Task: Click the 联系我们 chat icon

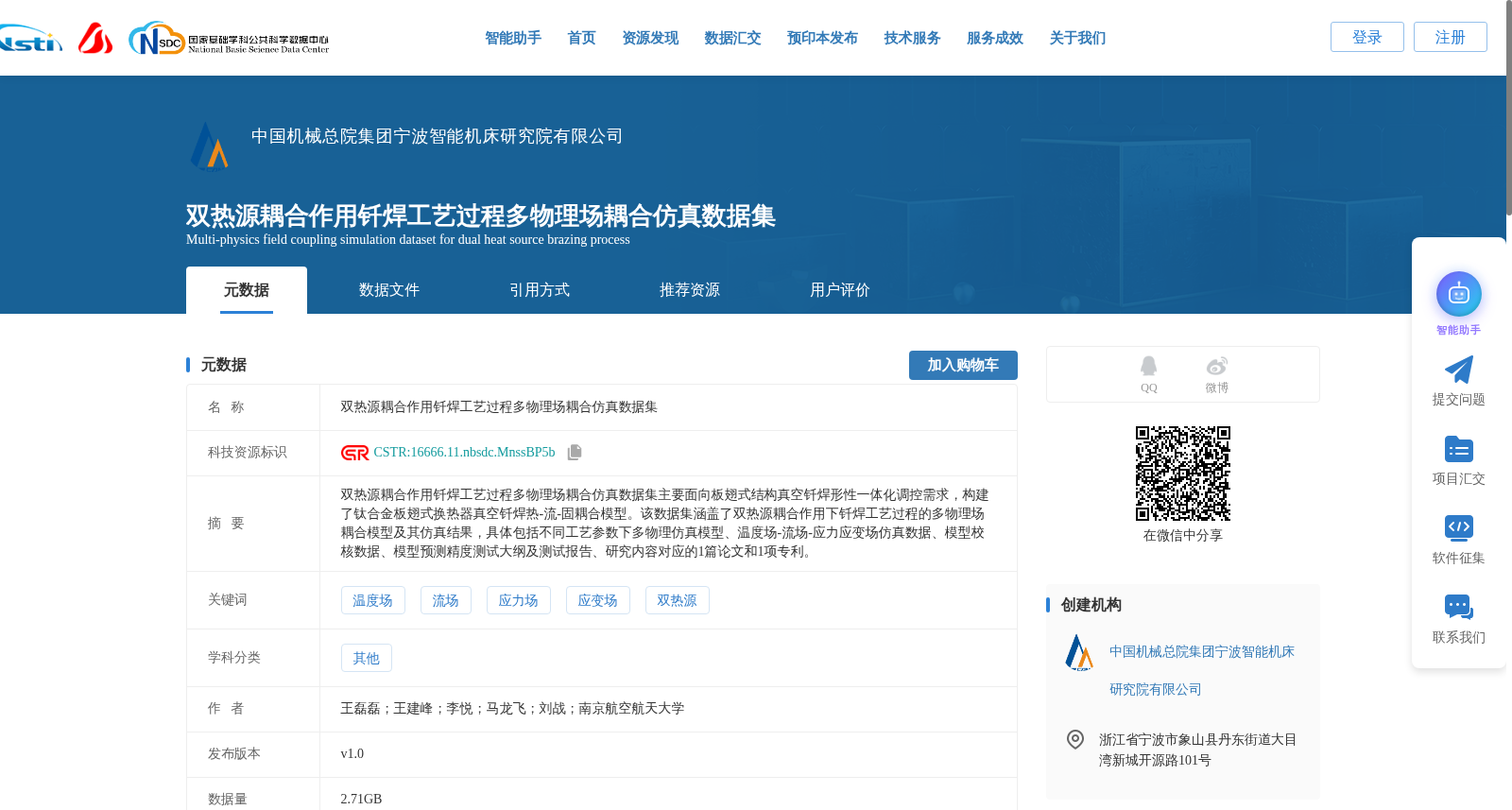Action: (x=1459, y=607)
